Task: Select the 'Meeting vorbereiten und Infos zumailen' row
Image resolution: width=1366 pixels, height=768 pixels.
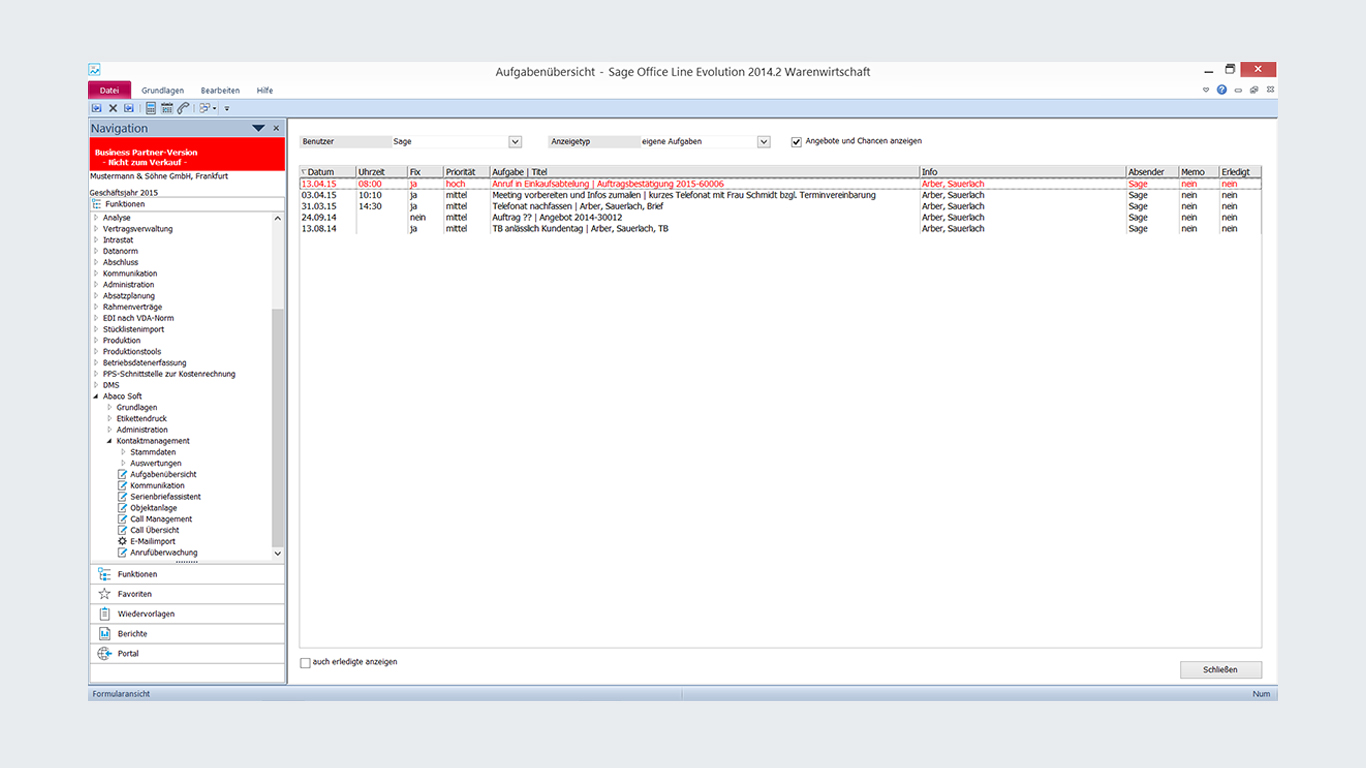Action: click(780, 195)
